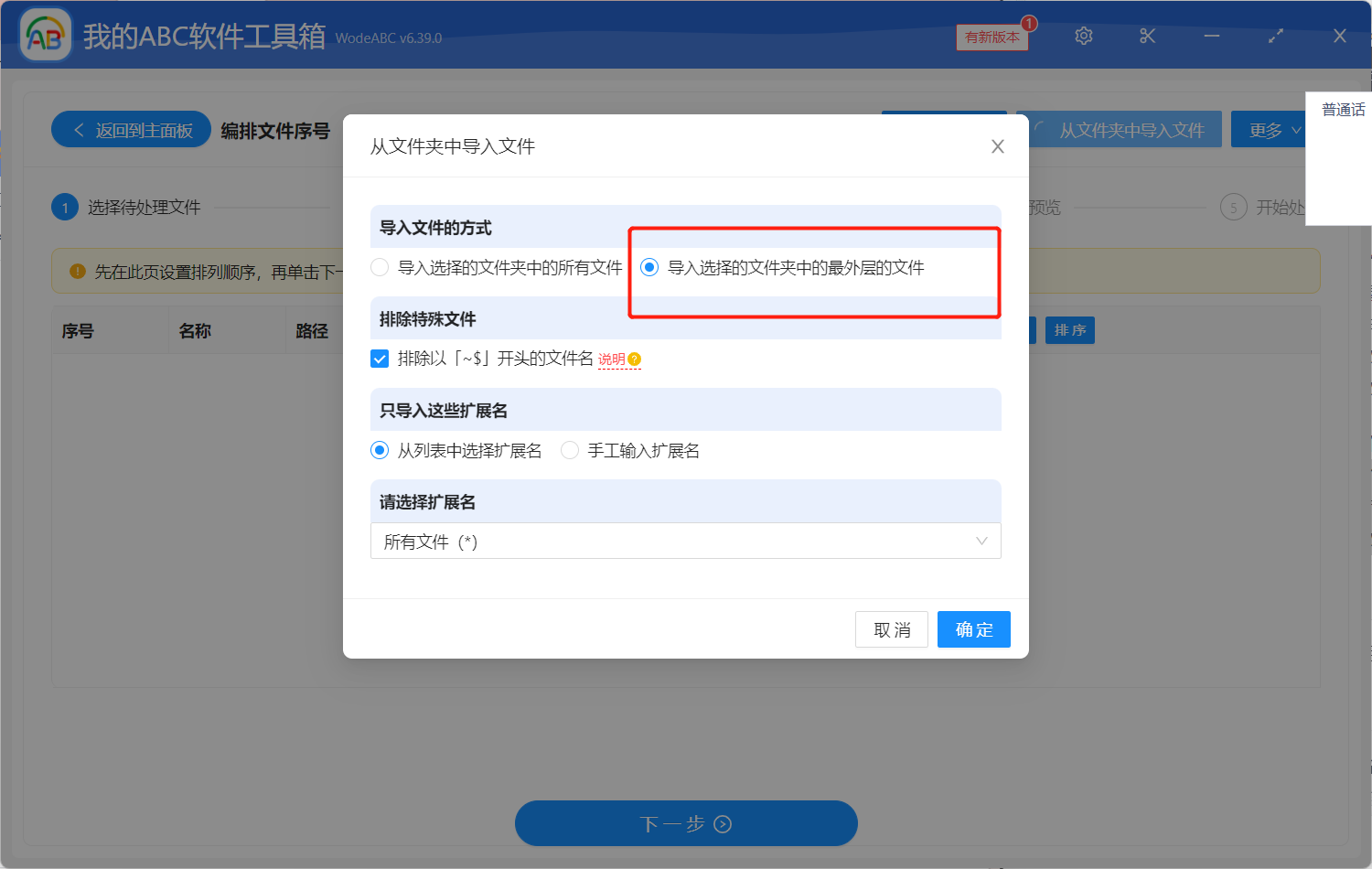
Task: Expand the 更多 dropdown menu
Action: (x=1268, y=130)
